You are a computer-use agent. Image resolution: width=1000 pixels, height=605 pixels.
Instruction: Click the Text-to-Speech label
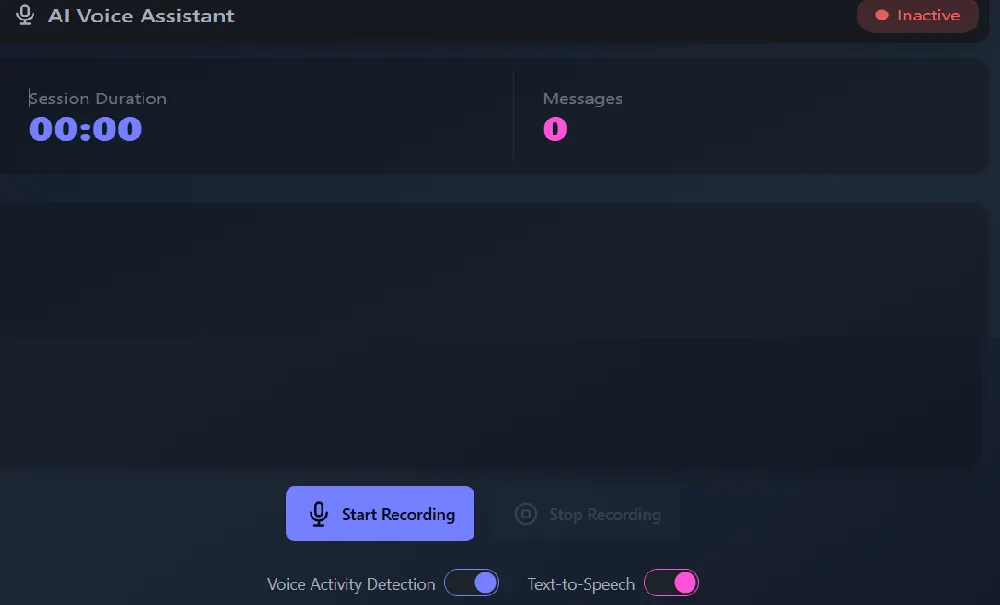581,584
